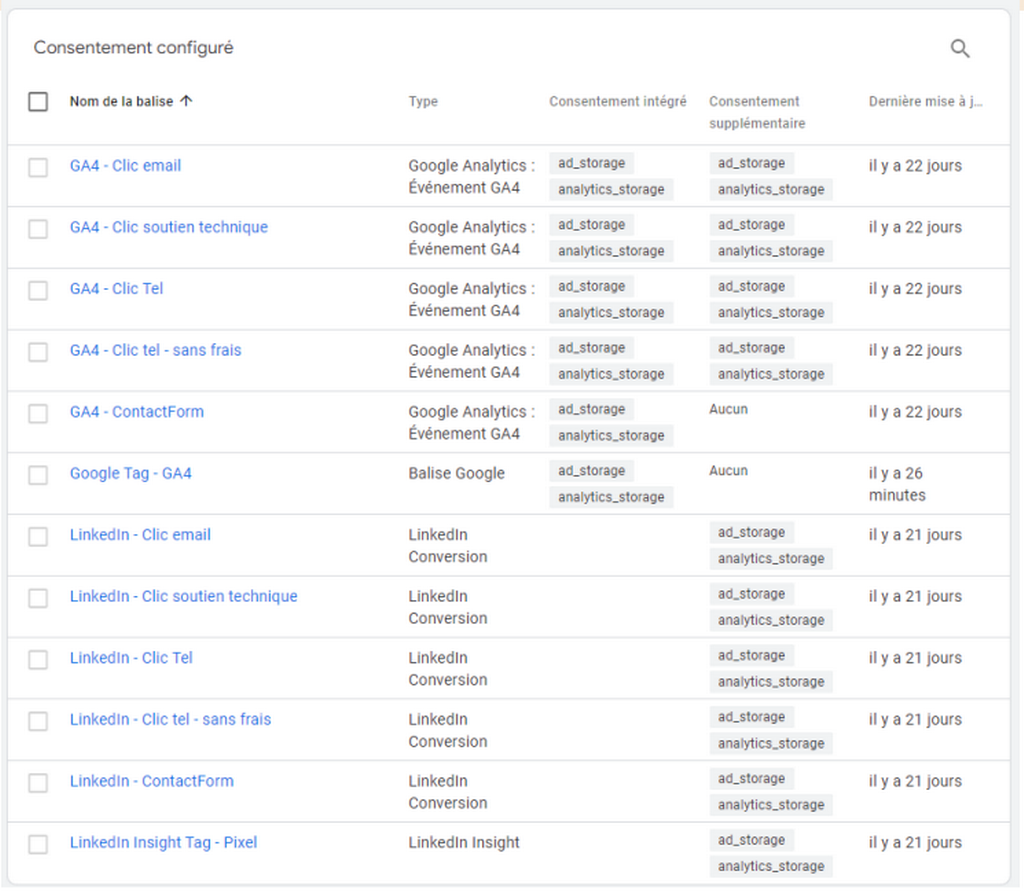Image resolution: width=1024 pixels, height=893 pixels.
Task: Open the Google Tag - GA4 tag
Action: click(x=131, y=473)
